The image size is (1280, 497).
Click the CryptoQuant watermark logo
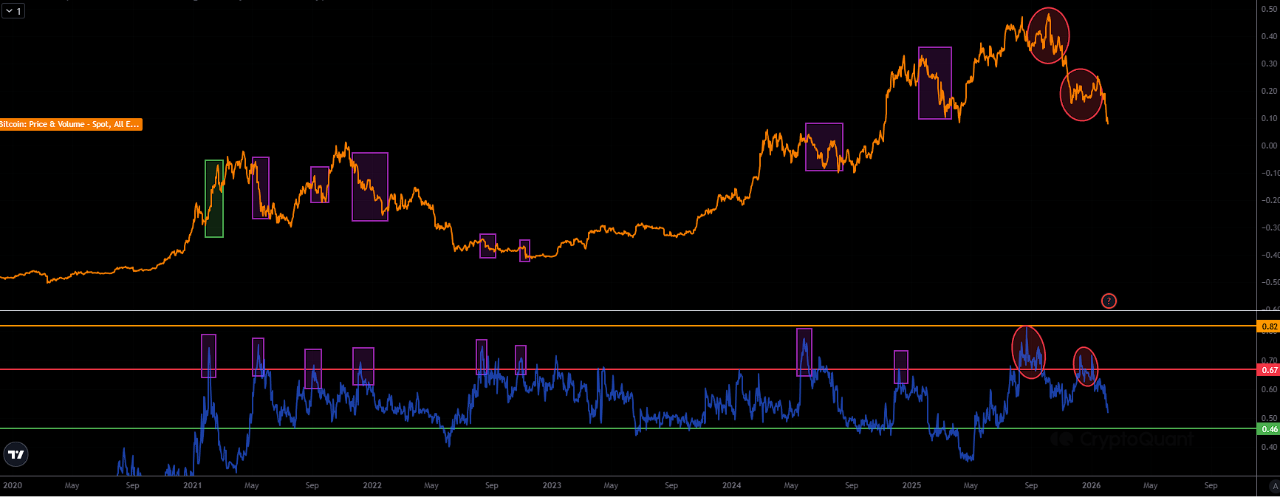[x=1122, y=439]
